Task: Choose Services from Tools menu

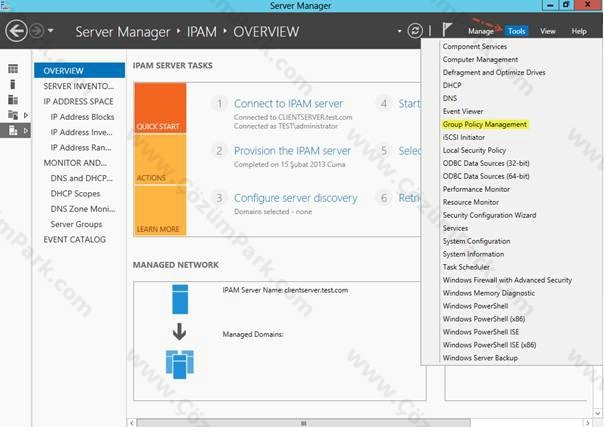Action: point(455,228)
